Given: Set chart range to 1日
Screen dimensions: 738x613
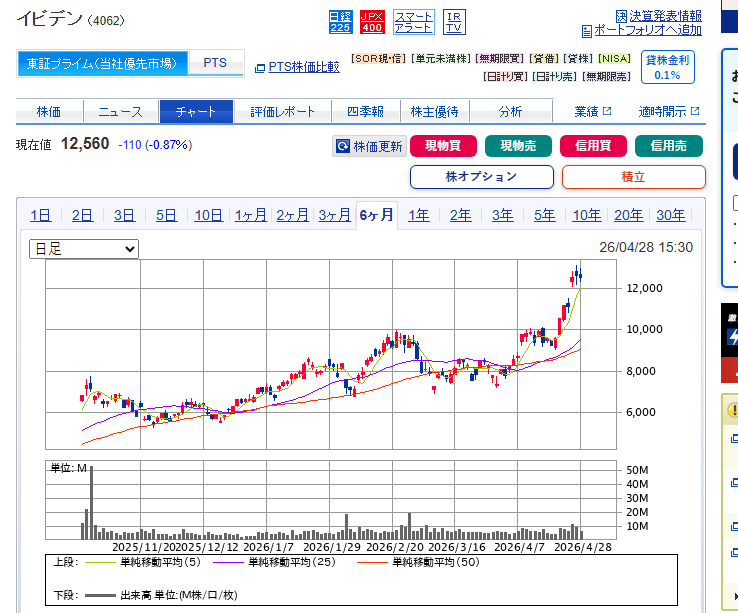Looking at the screenshot, I should [x=40, y=216].
